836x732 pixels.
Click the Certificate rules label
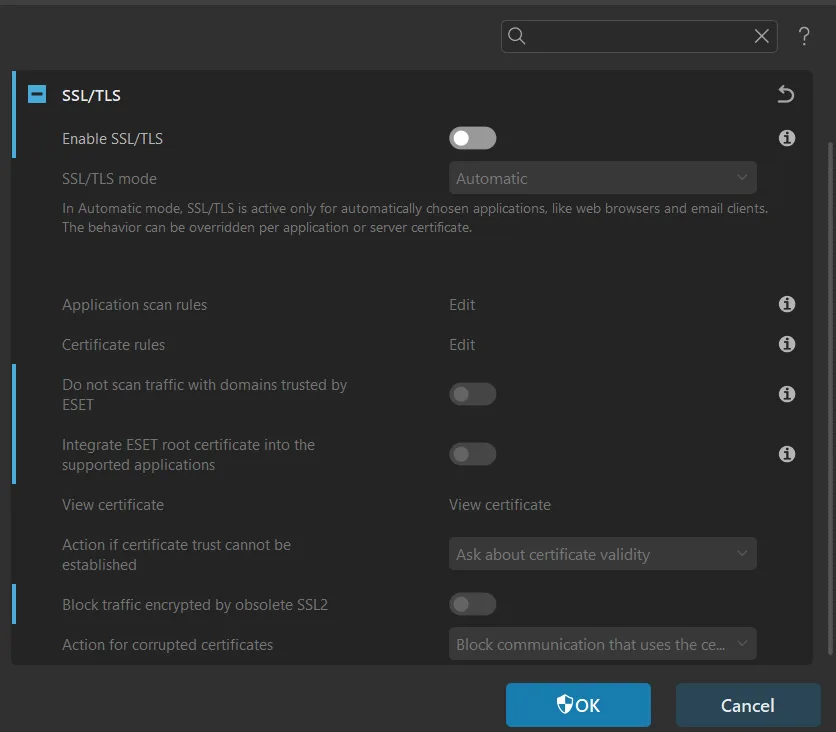click(x=114, y=344)
